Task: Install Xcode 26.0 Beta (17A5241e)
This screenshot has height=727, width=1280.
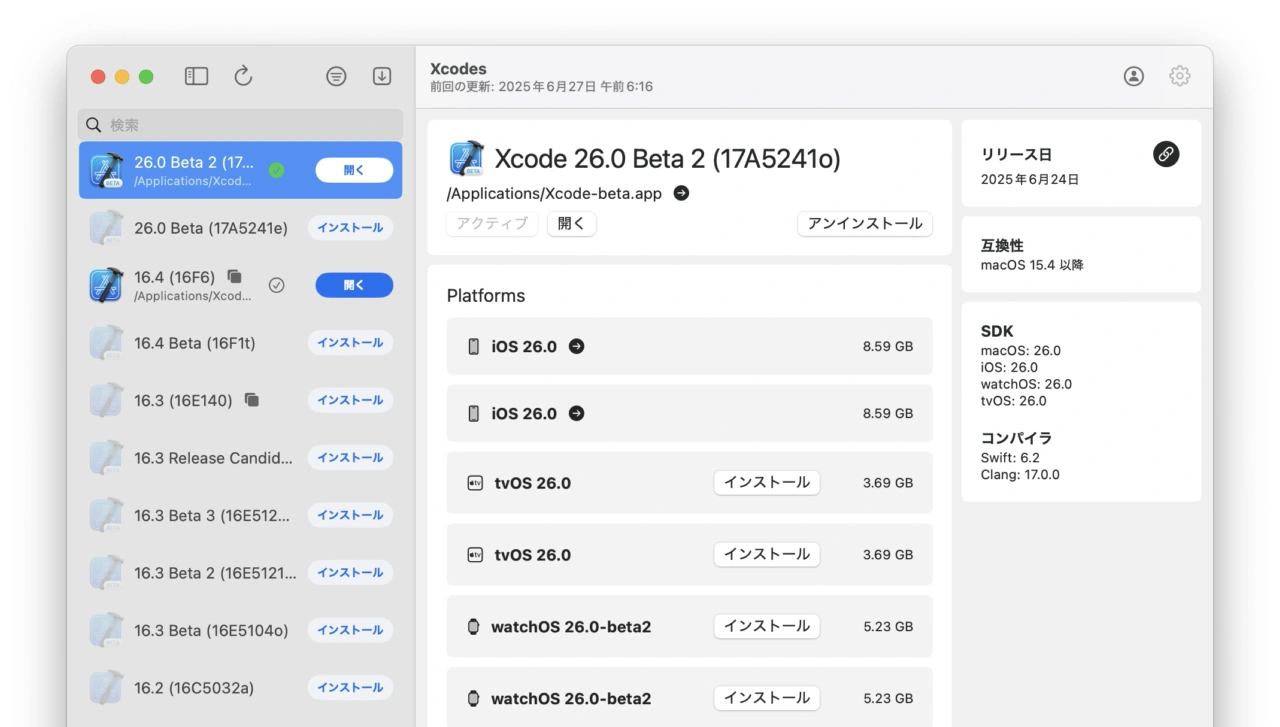Action: [350, 228]
